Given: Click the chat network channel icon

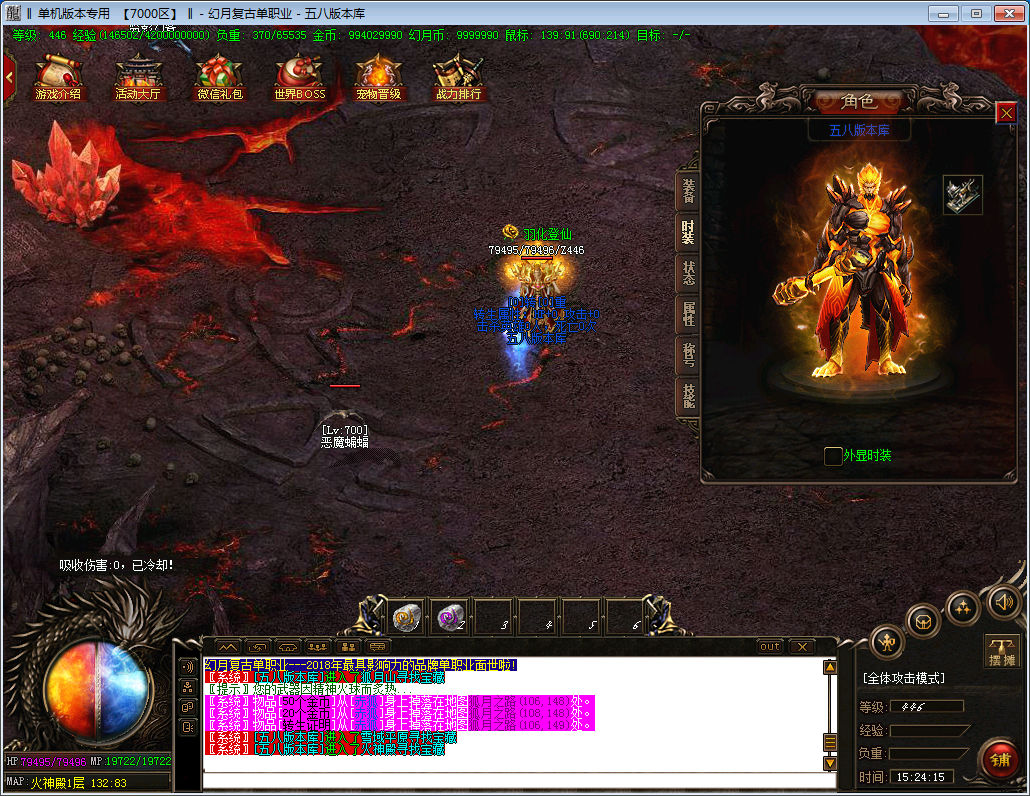Looking at the screenshot, I should (188, 687).
